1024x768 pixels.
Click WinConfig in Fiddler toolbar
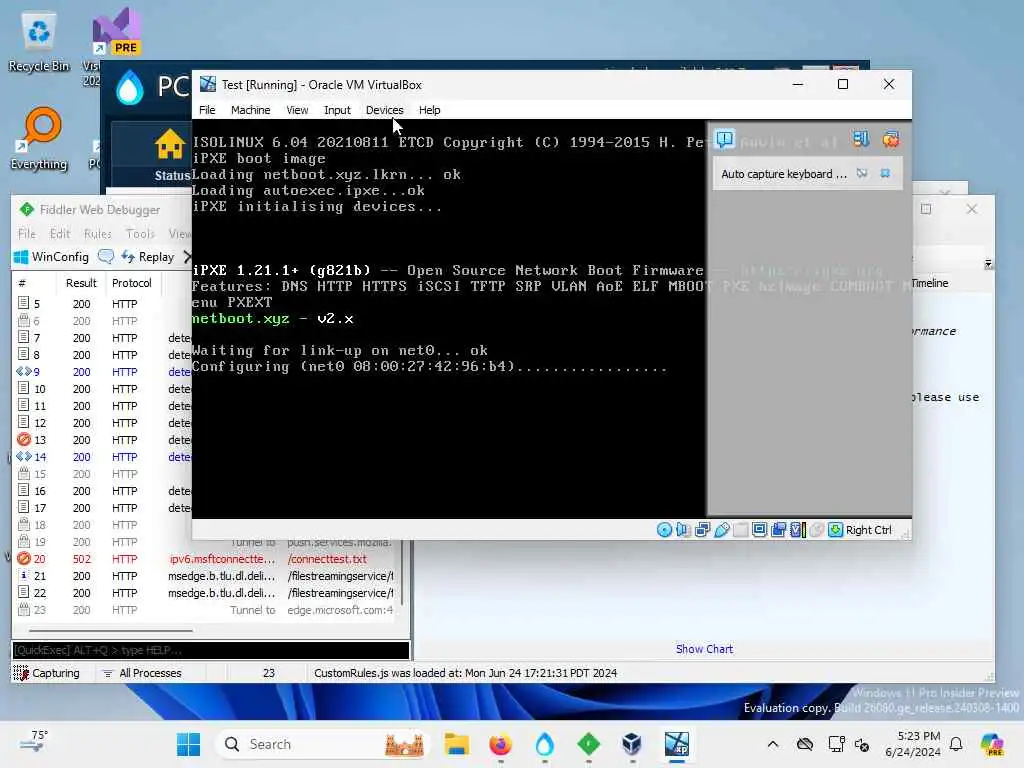coord(52,257)
